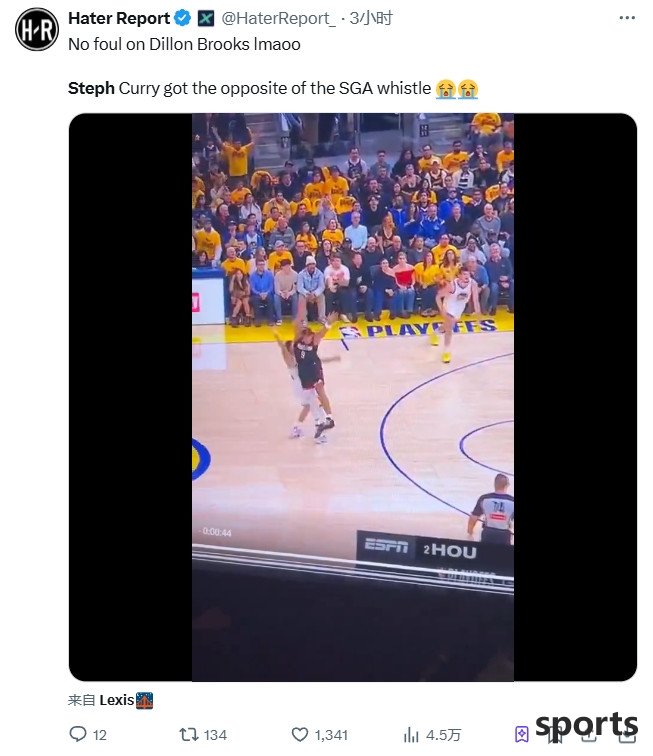The image size is (653, 756).
Task: Click the X affiliate badge beside the name
Action: point(206,18)
